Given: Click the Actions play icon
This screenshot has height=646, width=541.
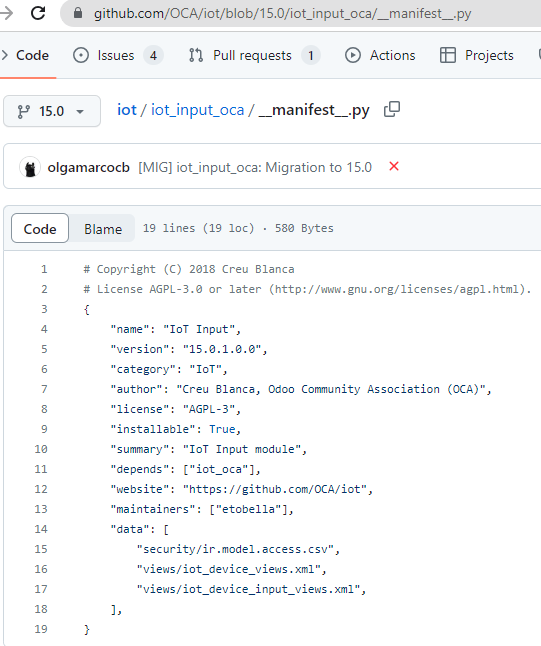Looking at the screenshot, I should [x=353, y=55].
